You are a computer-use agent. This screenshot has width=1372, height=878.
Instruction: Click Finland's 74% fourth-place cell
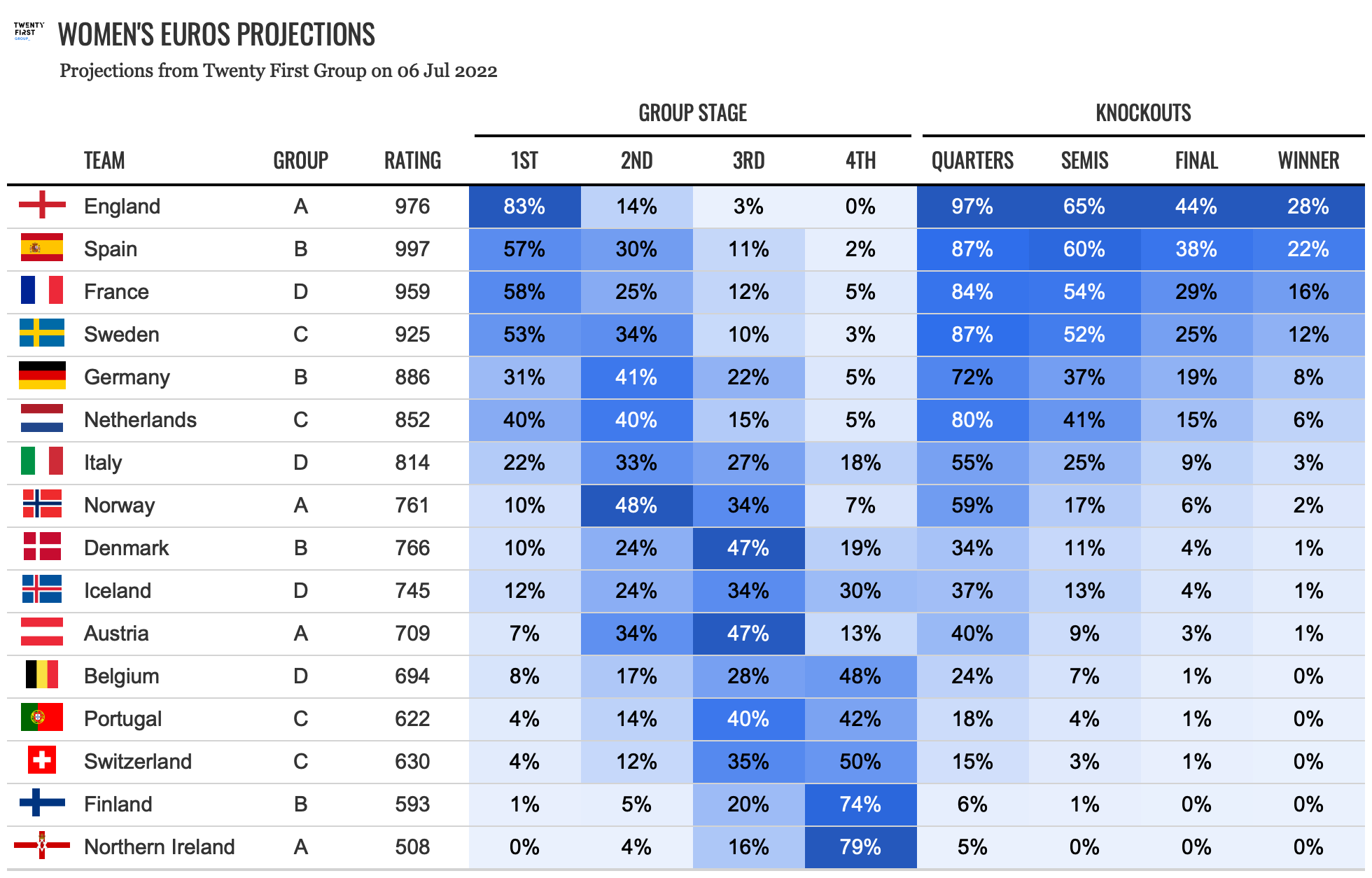pyautogui.click(x=860, y=804)
